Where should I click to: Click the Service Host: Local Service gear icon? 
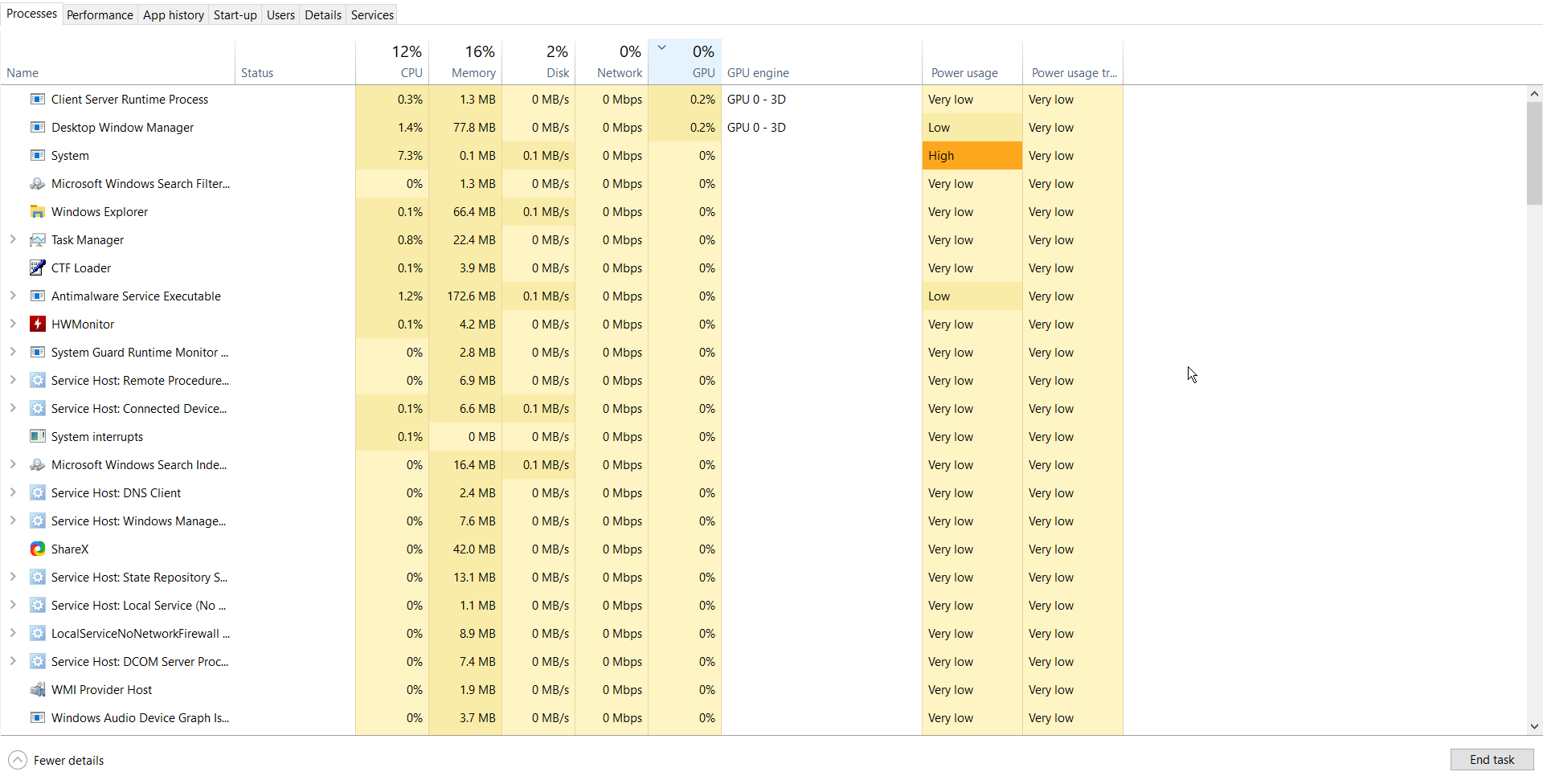(37, 606)
